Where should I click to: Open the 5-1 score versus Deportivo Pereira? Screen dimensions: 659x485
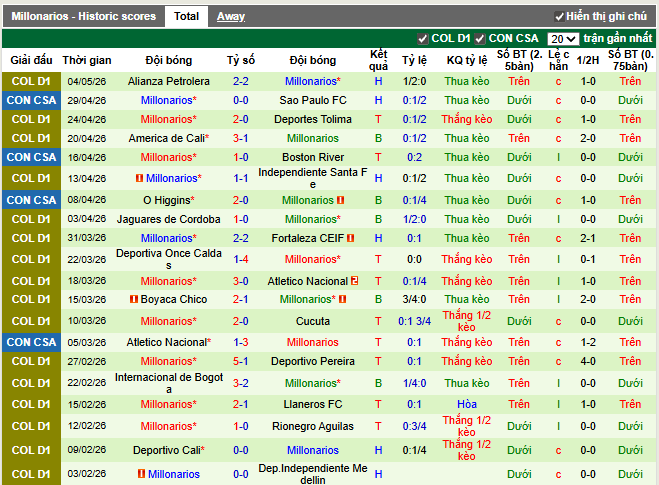point(241,361)
